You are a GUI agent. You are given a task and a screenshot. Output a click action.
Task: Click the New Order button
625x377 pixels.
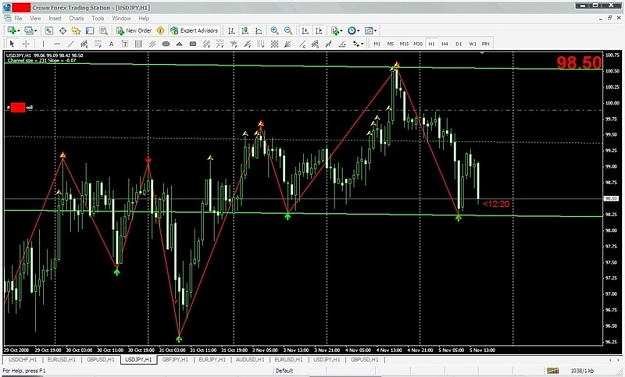click(134, 31)
